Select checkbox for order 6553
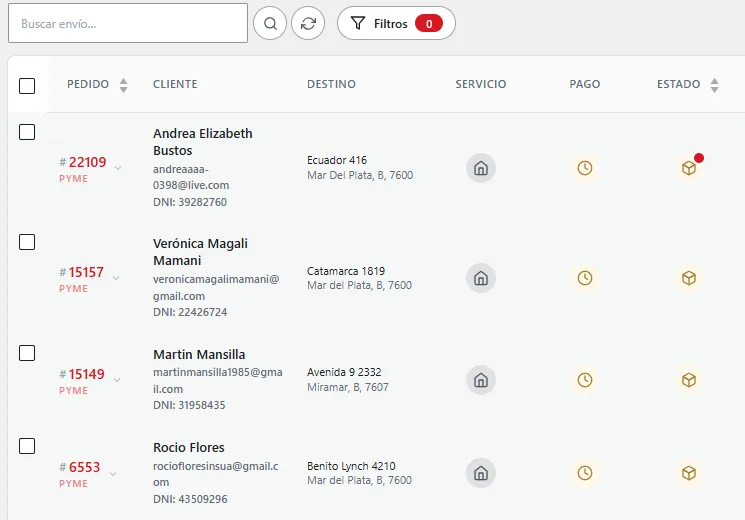The image size is (745, 520). 27,446
